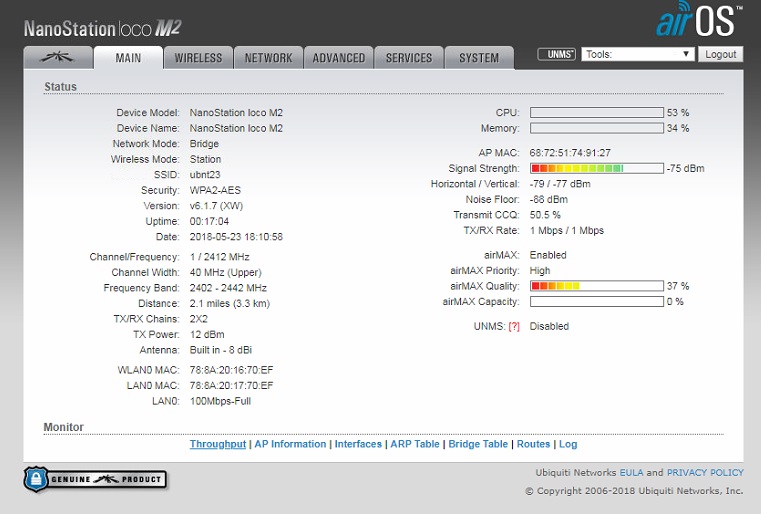
Task: Select the ADVANCED tab
Action: (x=338, y=58)
